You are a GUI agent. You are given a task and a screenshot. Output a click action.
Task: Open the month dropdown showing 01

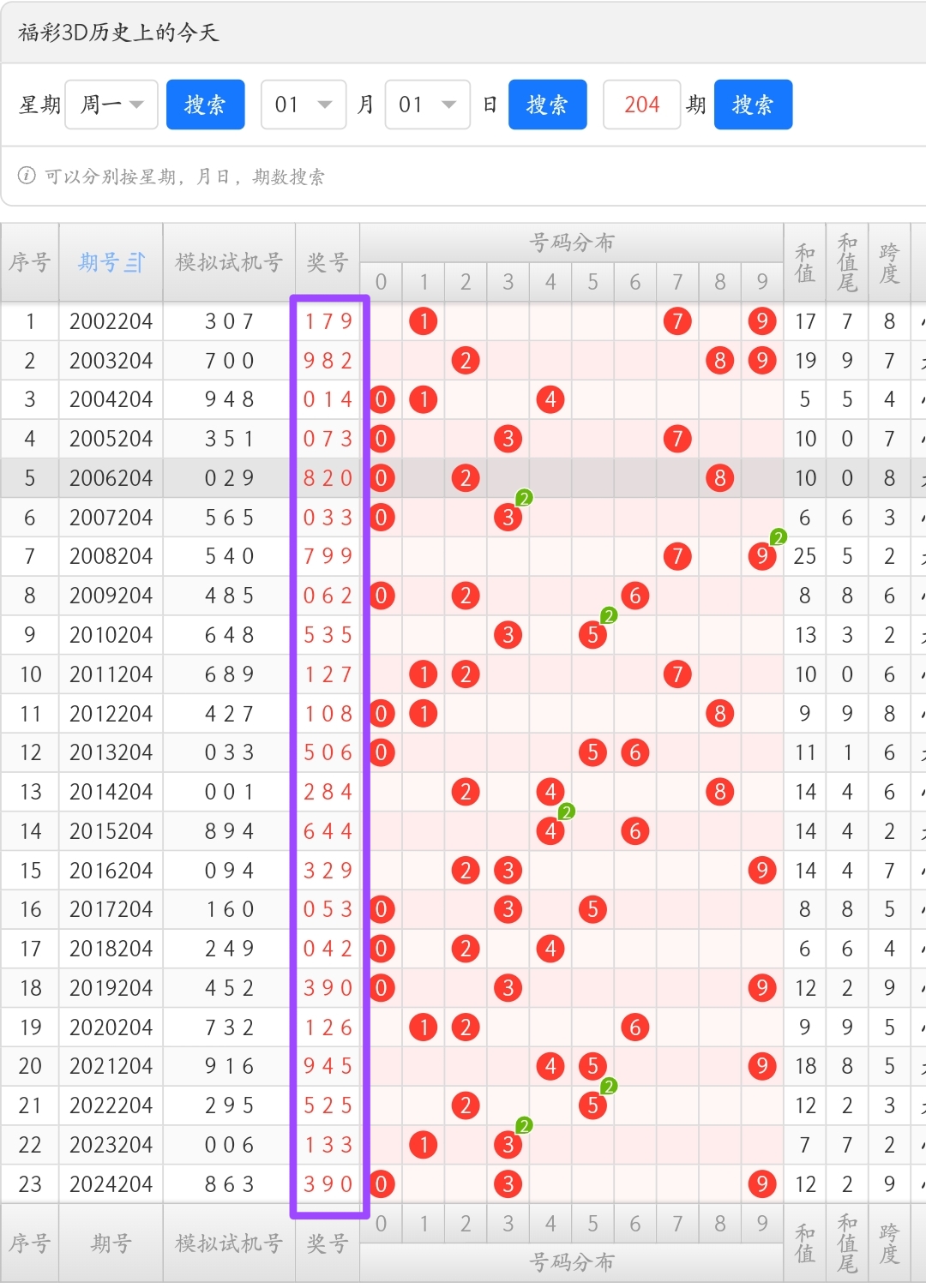pyautogui.click(x=304, y=105)
